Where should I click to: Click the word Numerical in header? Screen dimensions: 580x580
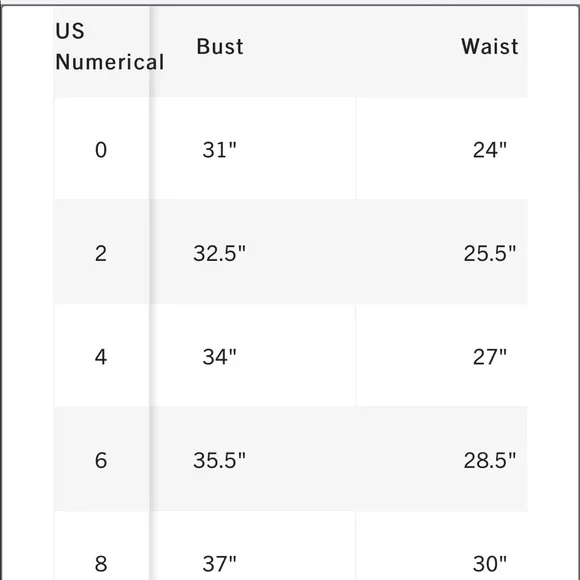coord(109,62)
